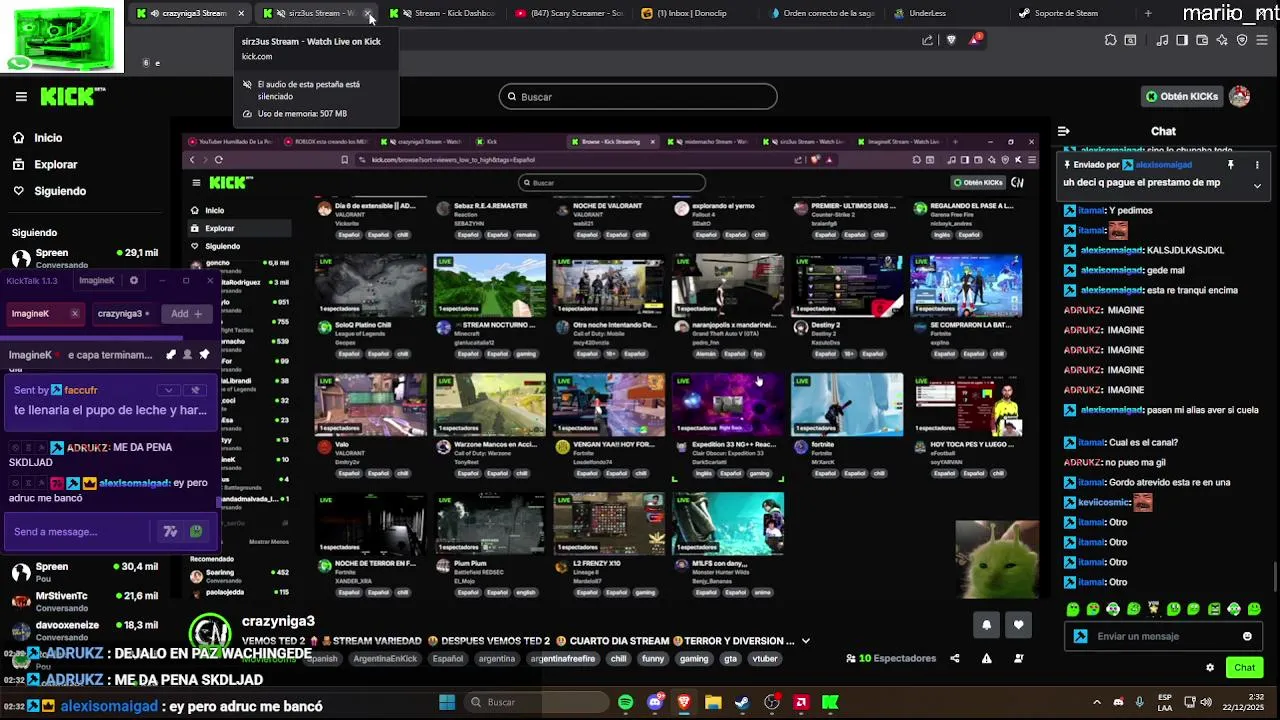Viewport: 1280px width, 720px height.
Task: Open a new browser tab
Action: click(x=1148, y=13)
